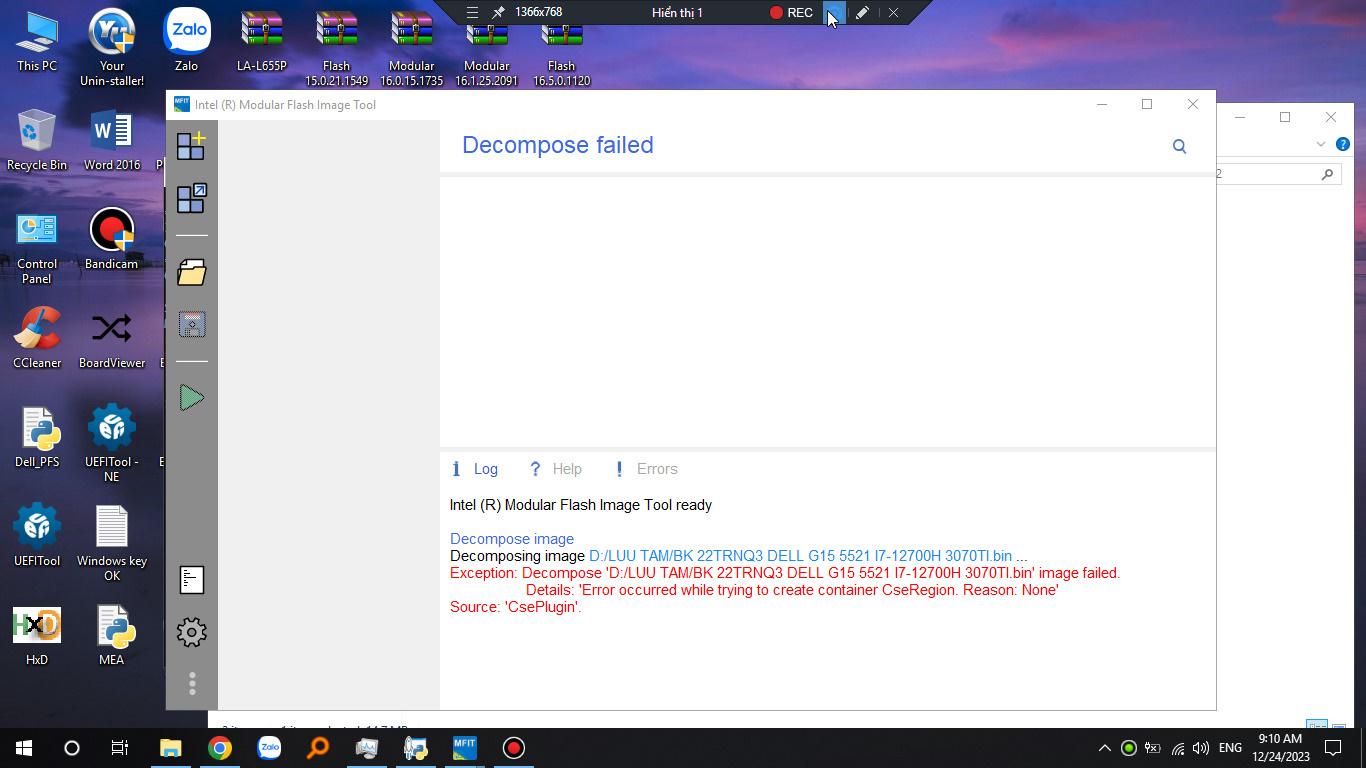The width and height of the screenshot is (1366, 768).
Task: Click the save floppy disk icon
Action: [191, 324]
